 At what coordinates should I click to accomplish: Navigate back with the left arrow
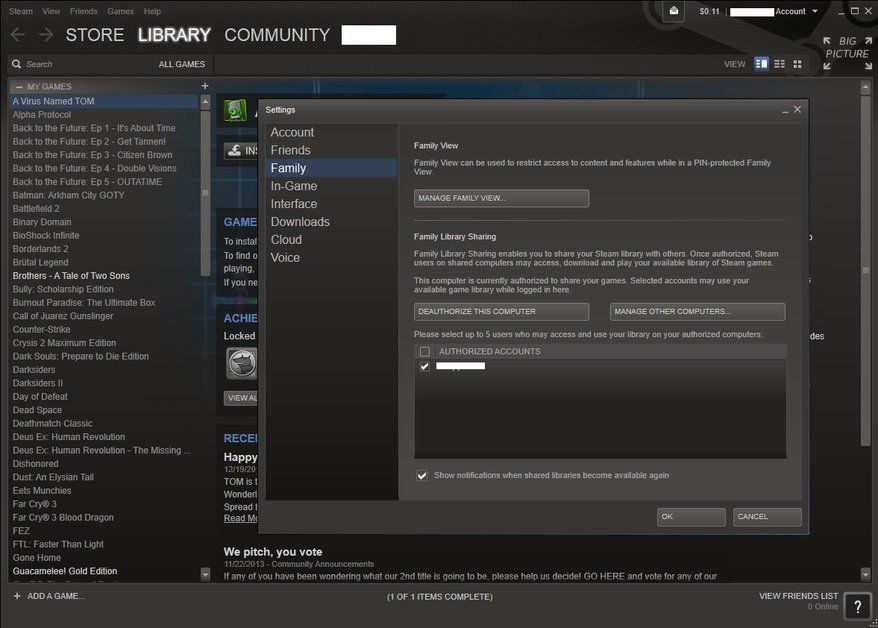[17, 34]
